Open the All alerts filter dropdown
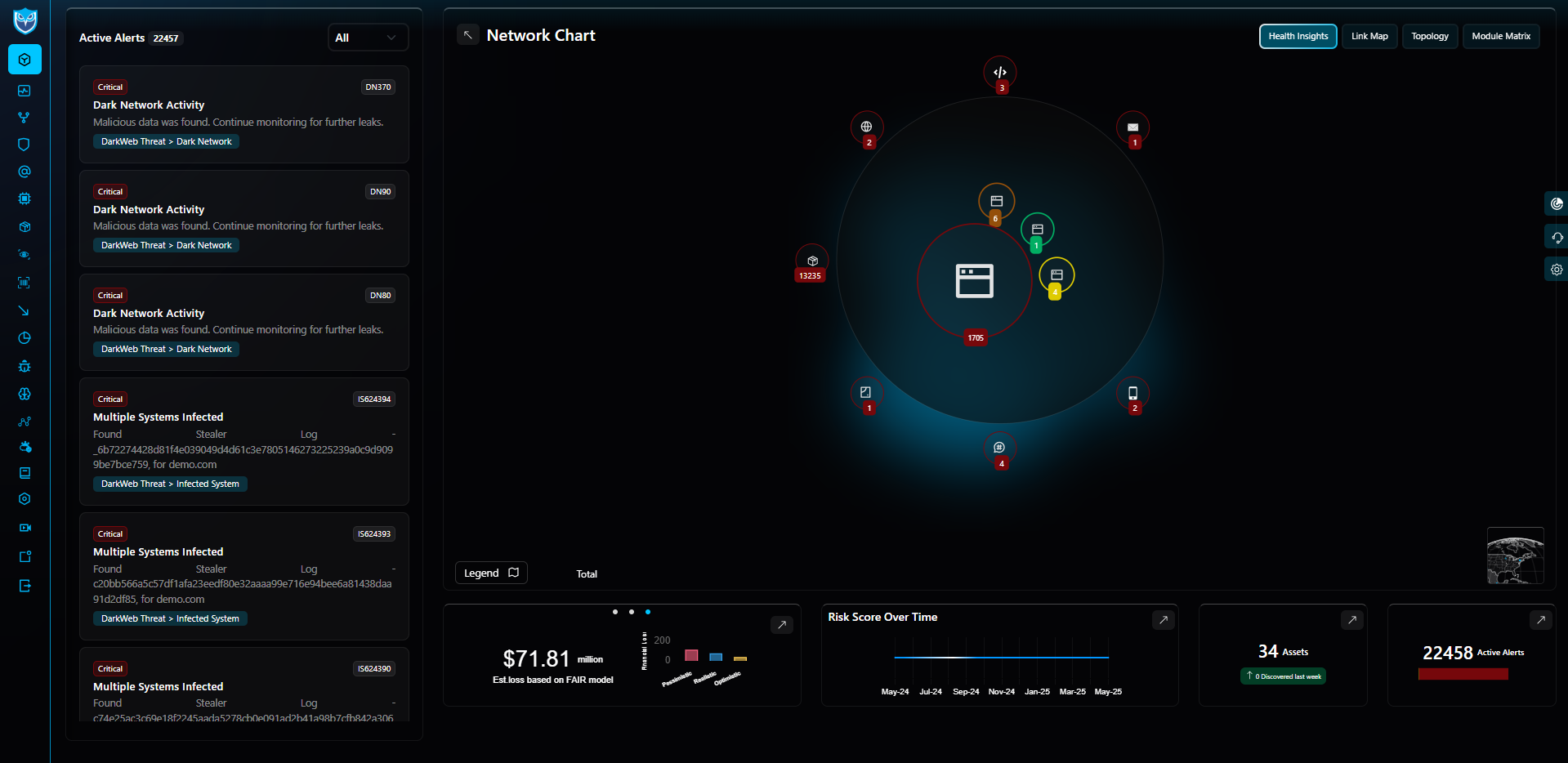 click(x=367, y=37)
